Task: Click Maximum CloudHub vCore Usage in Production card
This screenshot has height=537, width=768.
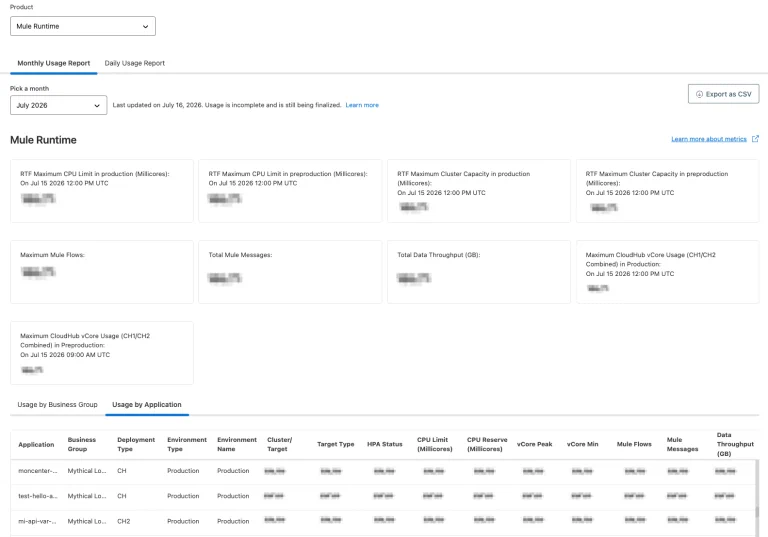Action: 668,272
